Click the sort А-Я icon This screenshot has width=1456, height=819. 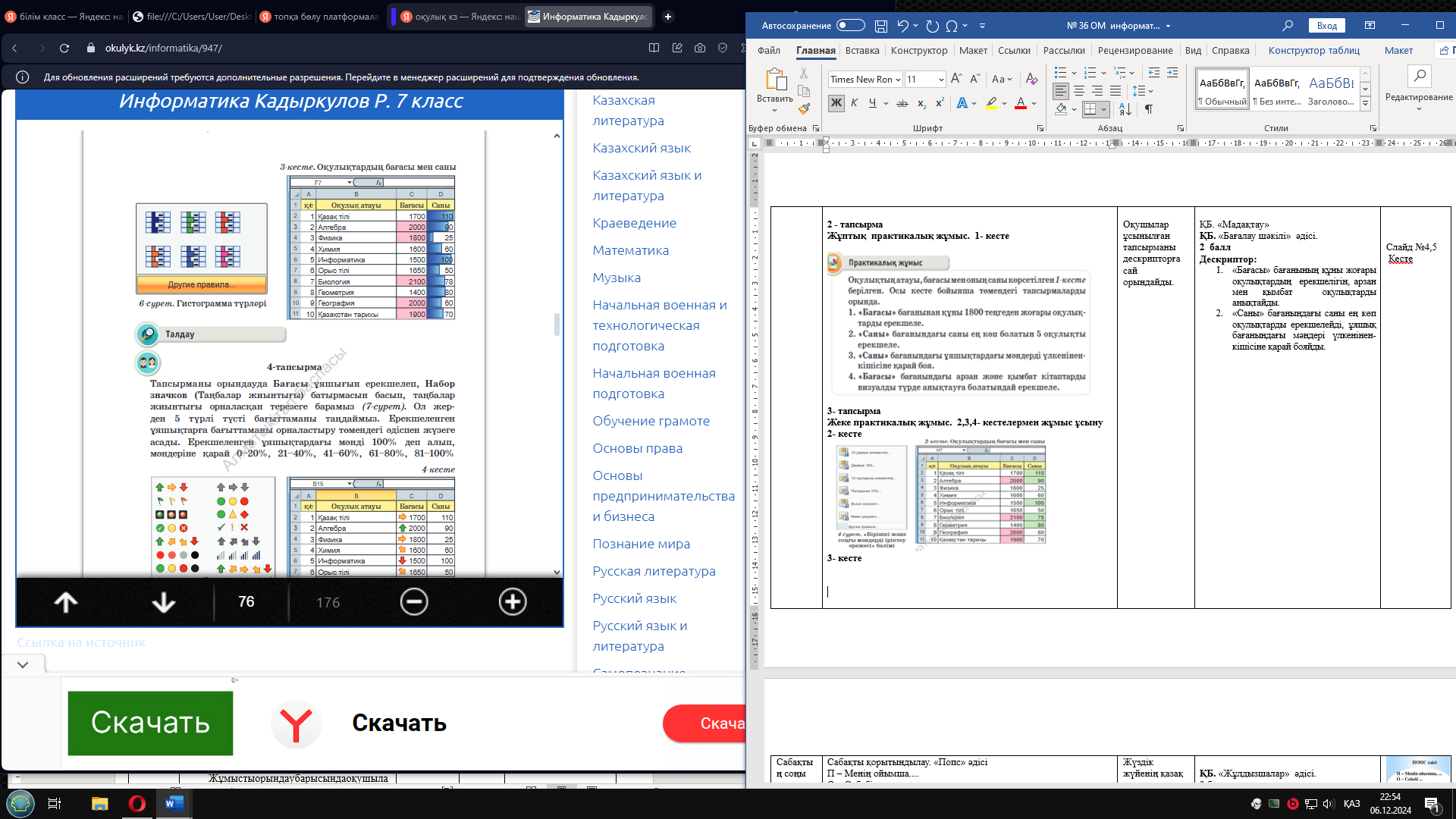[1125, 110]
